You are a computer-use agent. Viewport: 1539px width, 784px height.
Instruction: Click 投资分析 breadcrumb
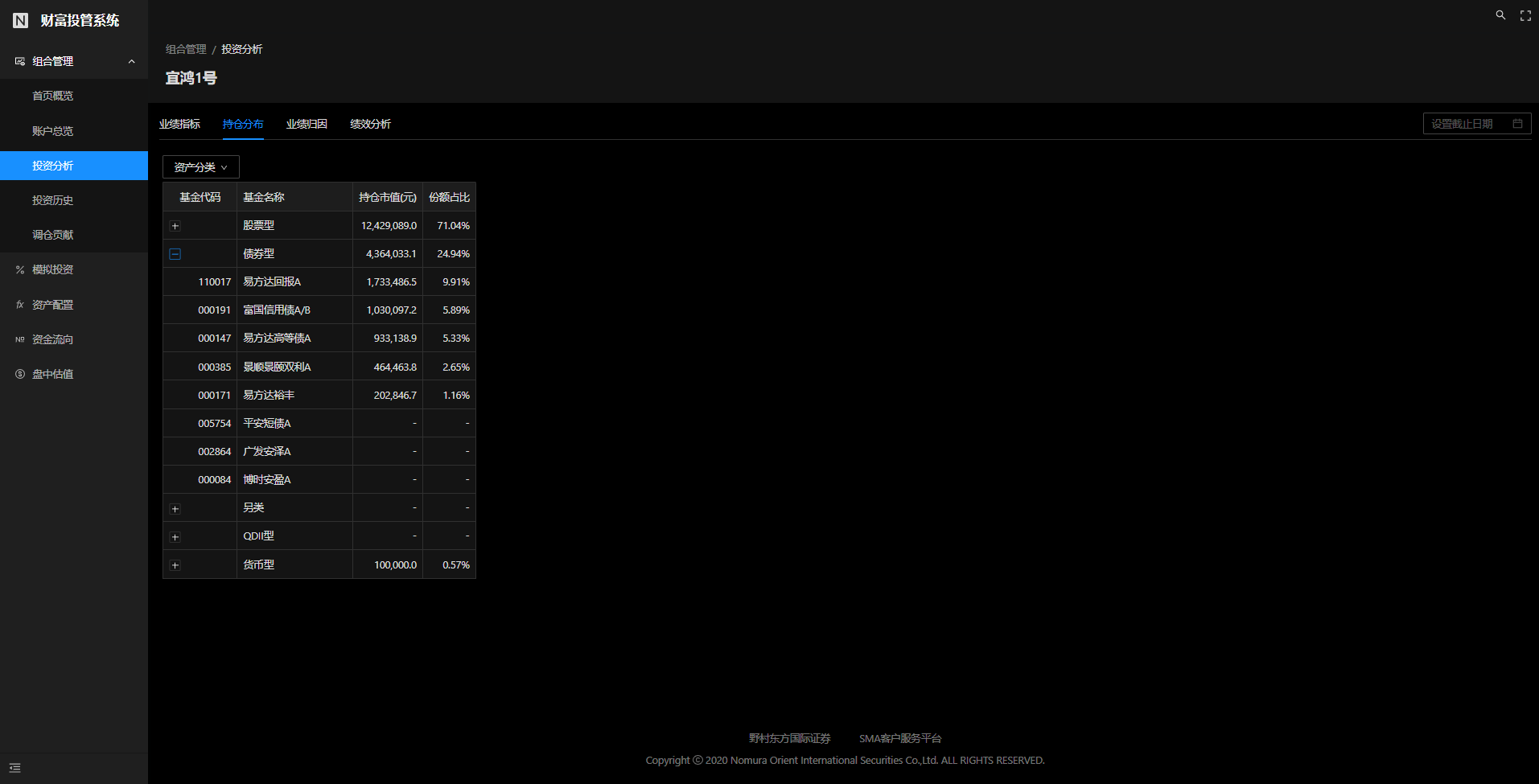coord(241,49)
